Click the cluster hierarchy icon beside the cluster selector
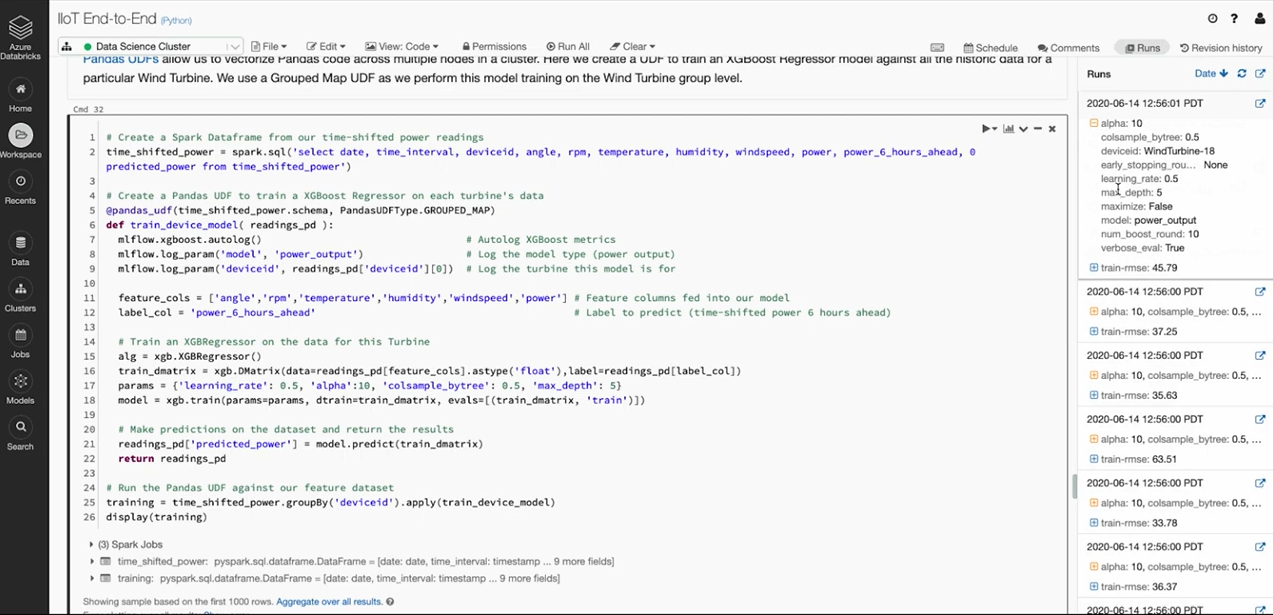 (66, 46)
